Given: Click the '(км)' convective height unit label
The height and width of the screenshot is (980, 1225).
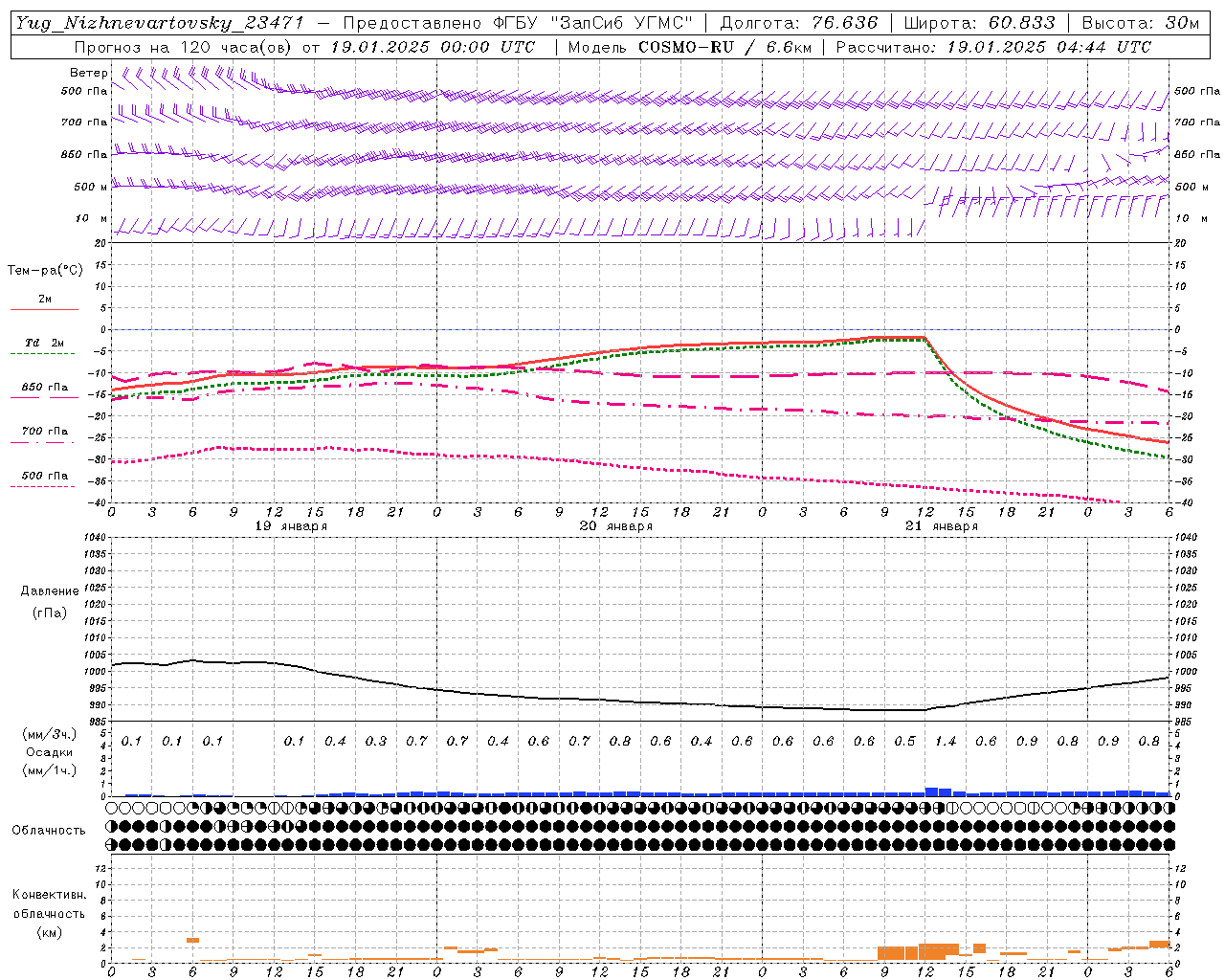Looking at the screenshot, I should 50,932.
